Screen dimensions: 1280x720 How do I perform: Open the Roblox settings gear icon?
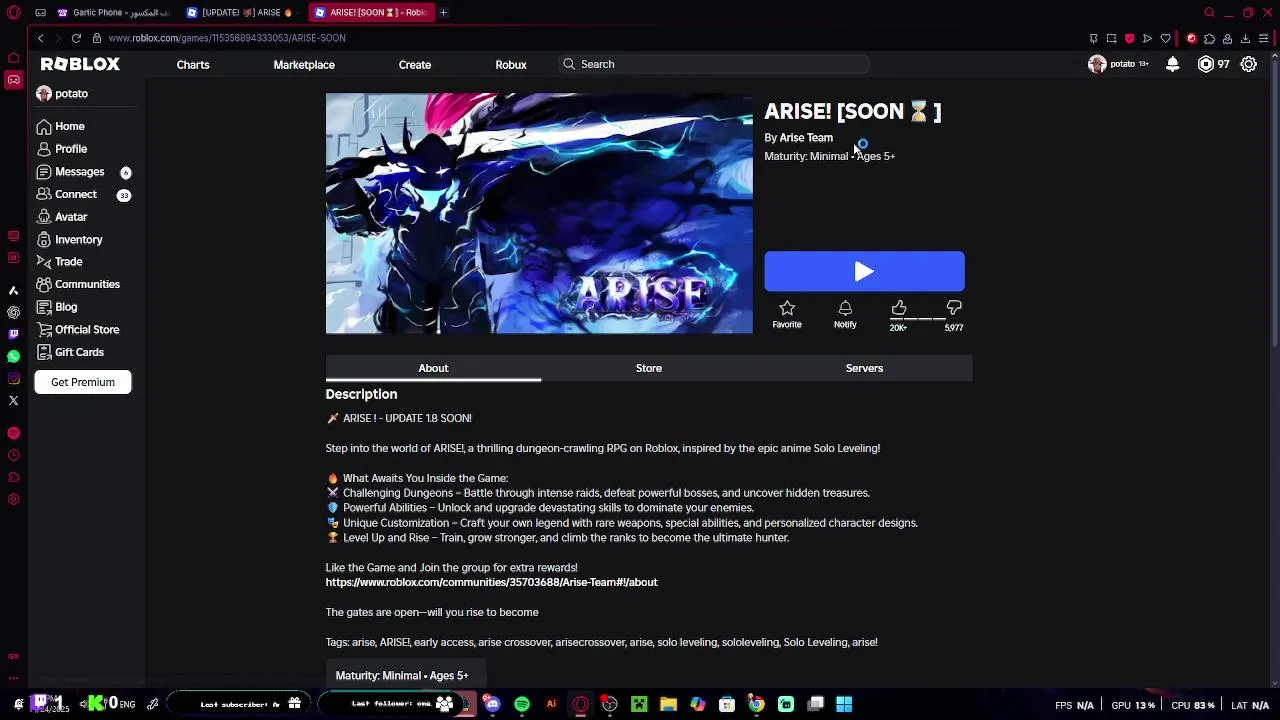click(x=1249, y=64)
